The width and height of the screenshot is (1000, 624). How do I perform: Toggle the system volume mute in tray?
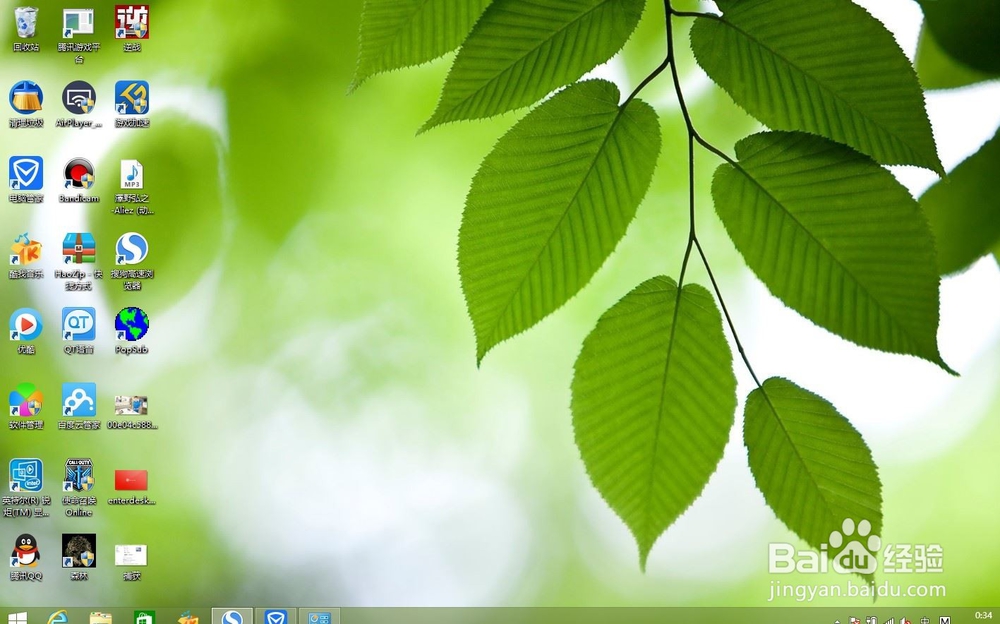coord(904,617)
